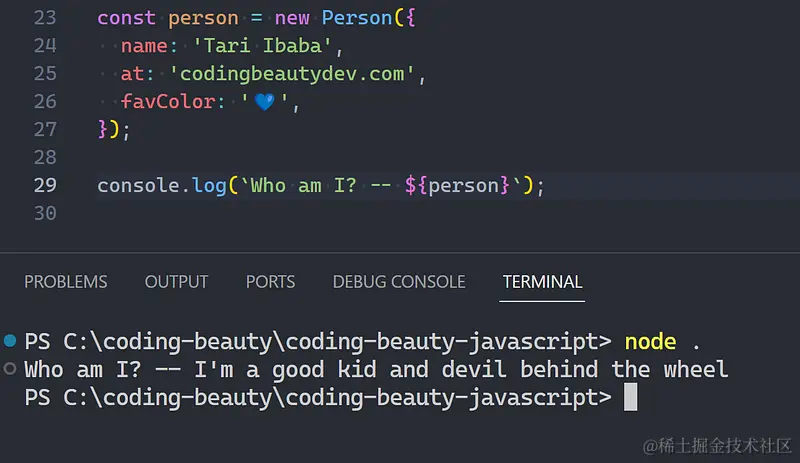Click the hollow circle marker beside terminal output
The width and height of the screenshot is (800, 463).
click(10, 369)
